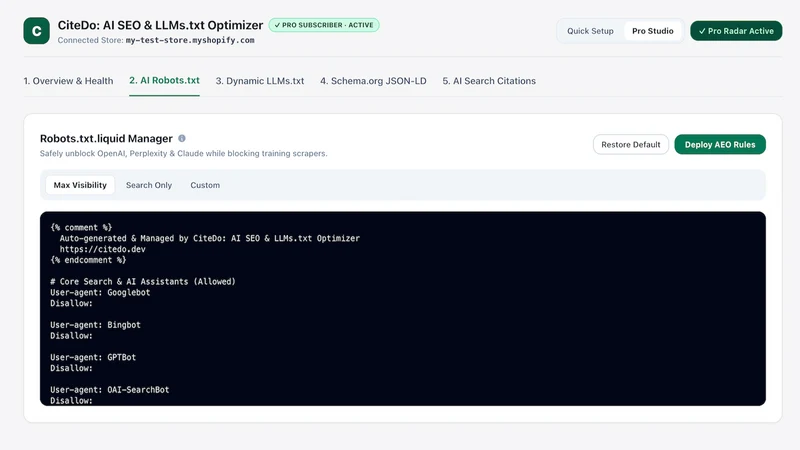Choose the Search Only preset
The width and height of the screenshot is (800, 450).
149,185
